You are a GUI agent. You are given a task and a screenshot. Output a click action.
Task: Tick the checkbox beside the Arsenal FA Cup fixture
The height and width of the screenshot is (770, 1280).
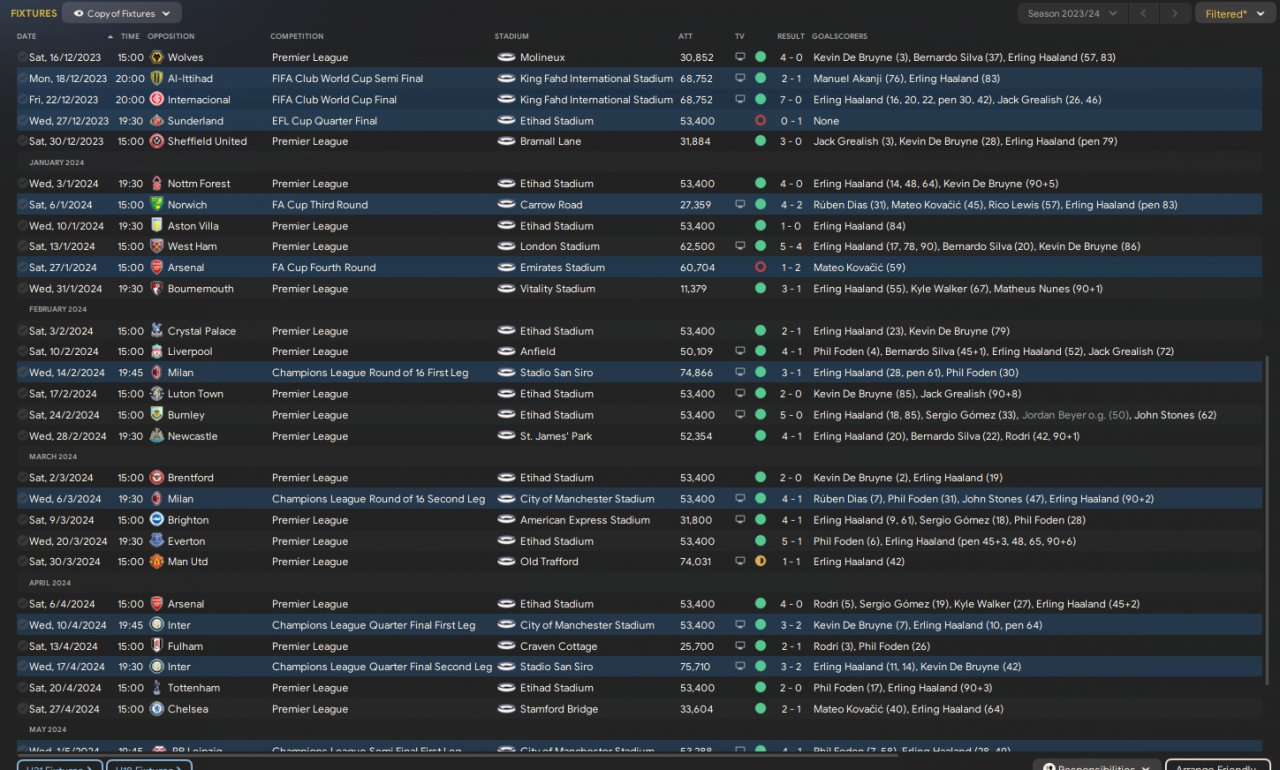(x=23, y=268)
